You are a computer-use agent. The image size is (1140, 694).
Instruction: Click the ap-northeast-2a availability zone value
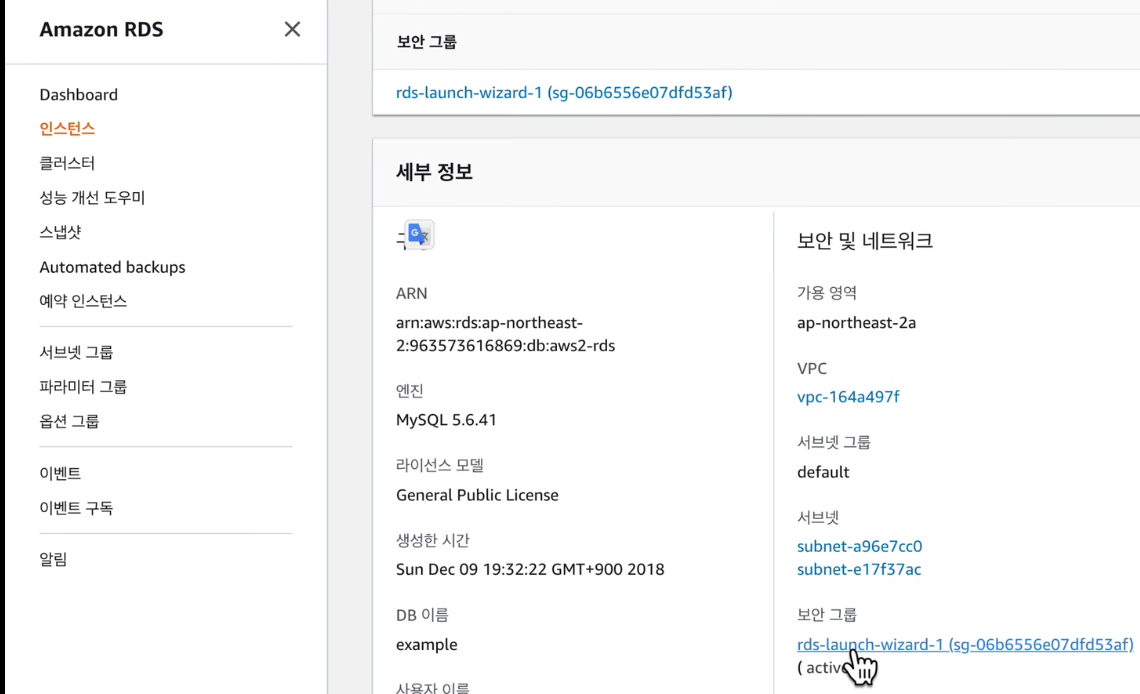point(856,323)
